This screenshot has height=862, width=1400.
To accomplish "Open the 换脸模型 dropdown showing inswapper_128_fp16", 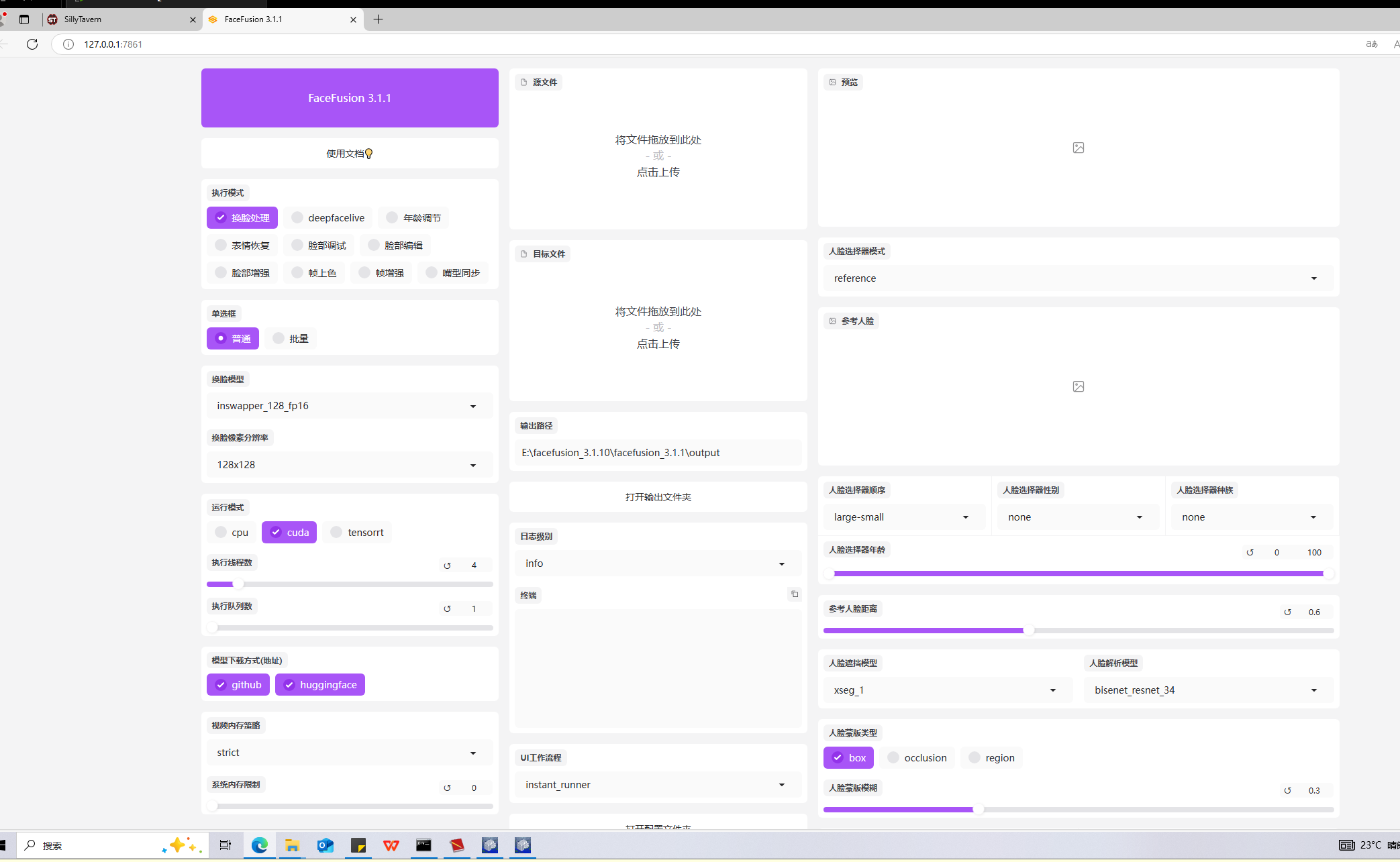I will 350,406.
